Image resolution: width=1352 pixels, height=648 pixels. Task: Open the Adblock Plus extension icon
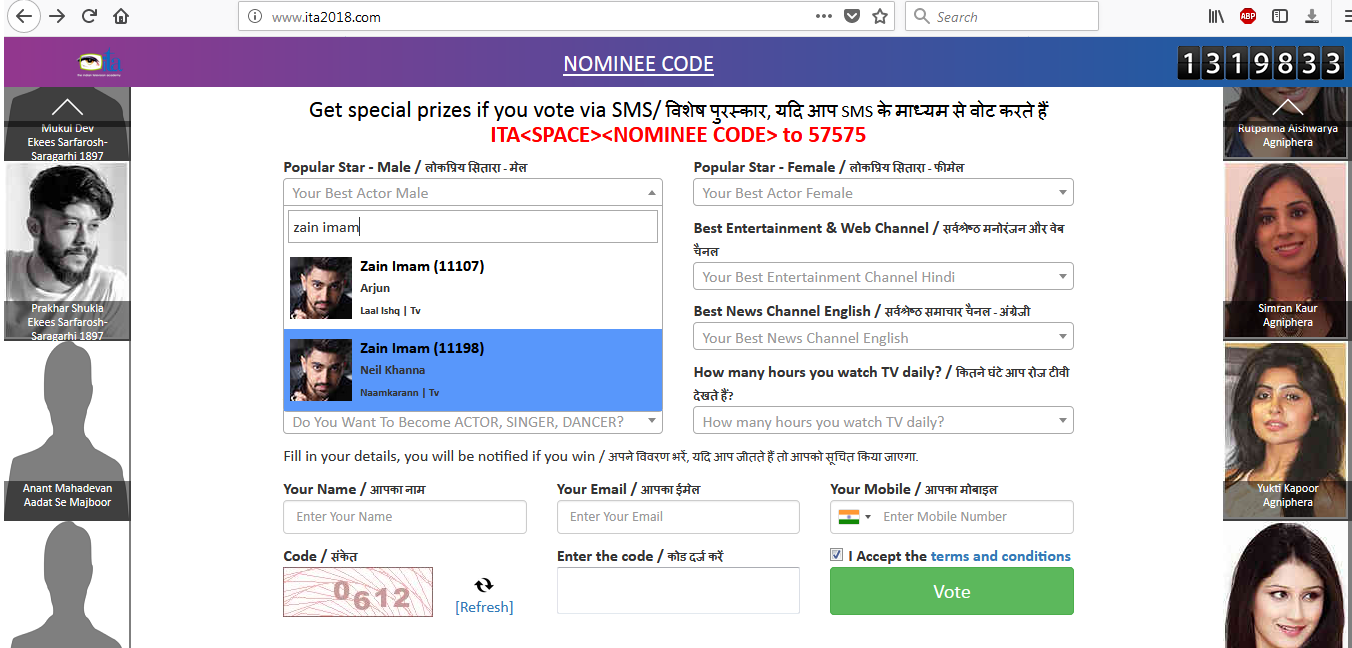1248,16
